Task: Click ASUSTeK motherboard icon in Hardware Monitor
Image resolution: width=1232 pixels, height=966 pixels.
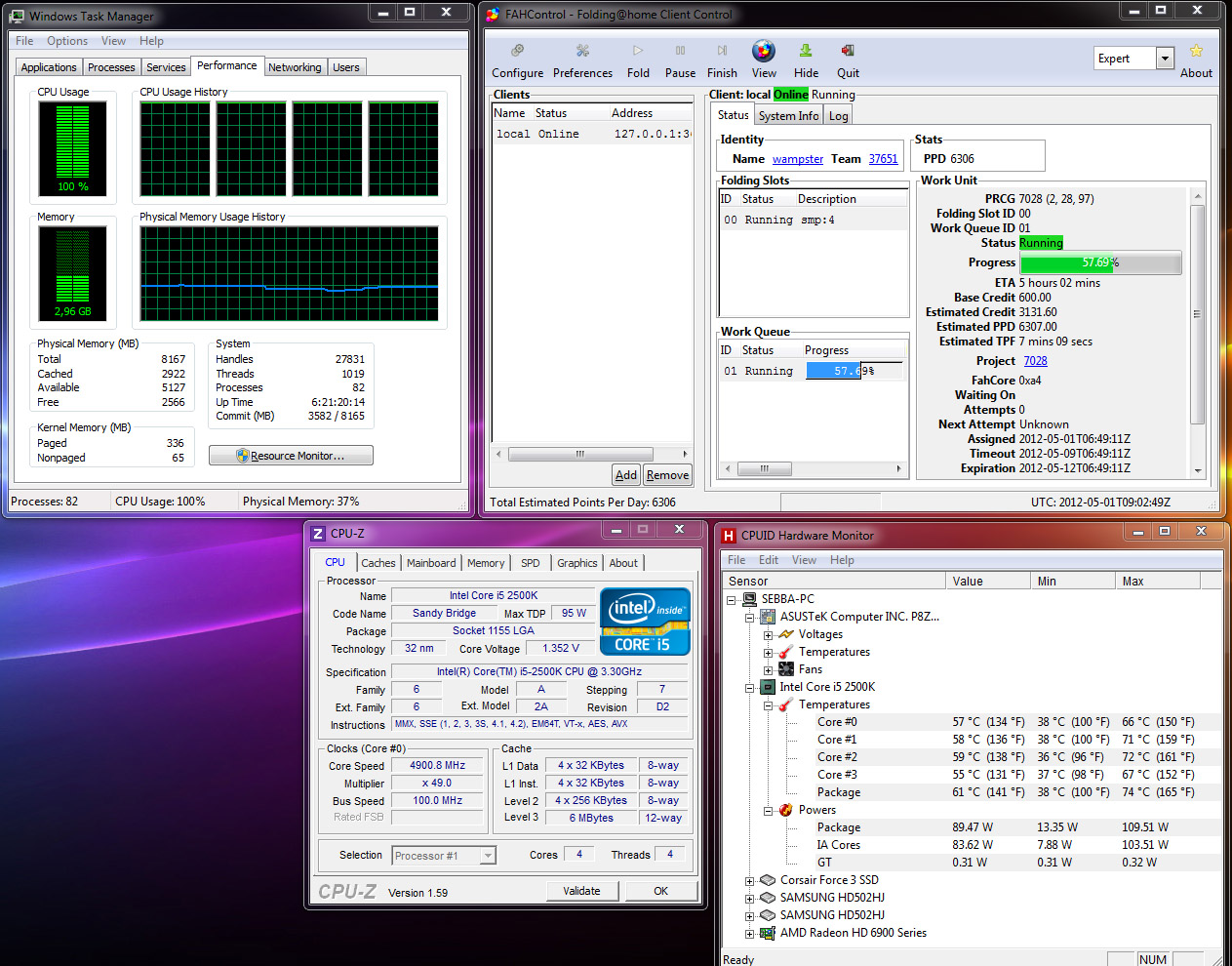Action: pyautogui.click(x=768, y=617)
